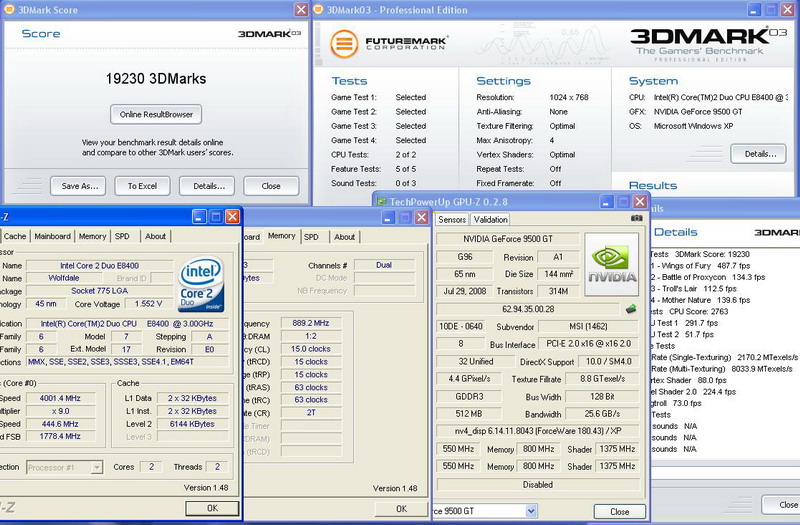Click the 3DMark03 Professional title bar icon

point(318,9)
